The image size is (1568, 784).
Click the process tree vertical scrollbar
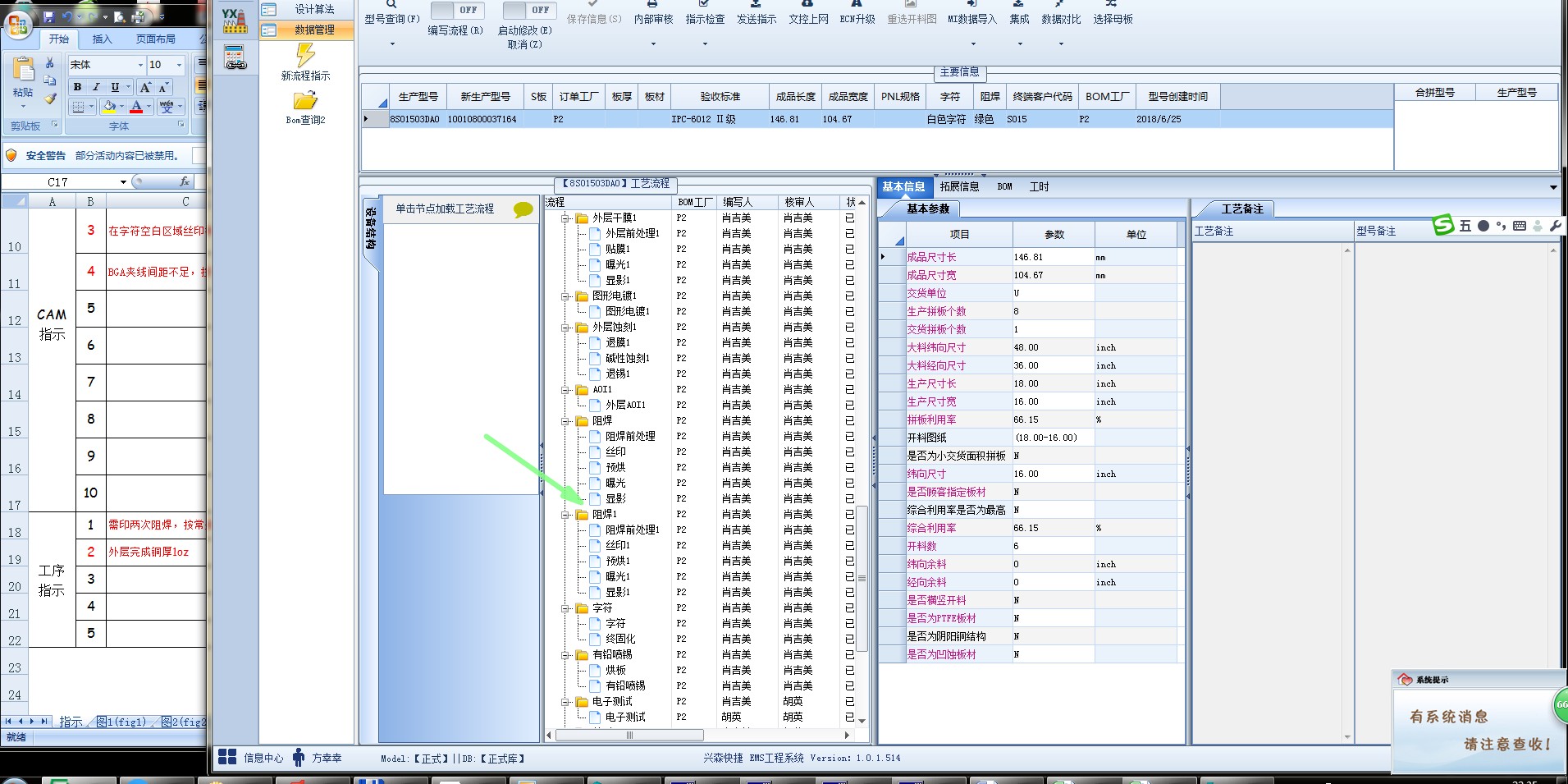coord(862,579)
